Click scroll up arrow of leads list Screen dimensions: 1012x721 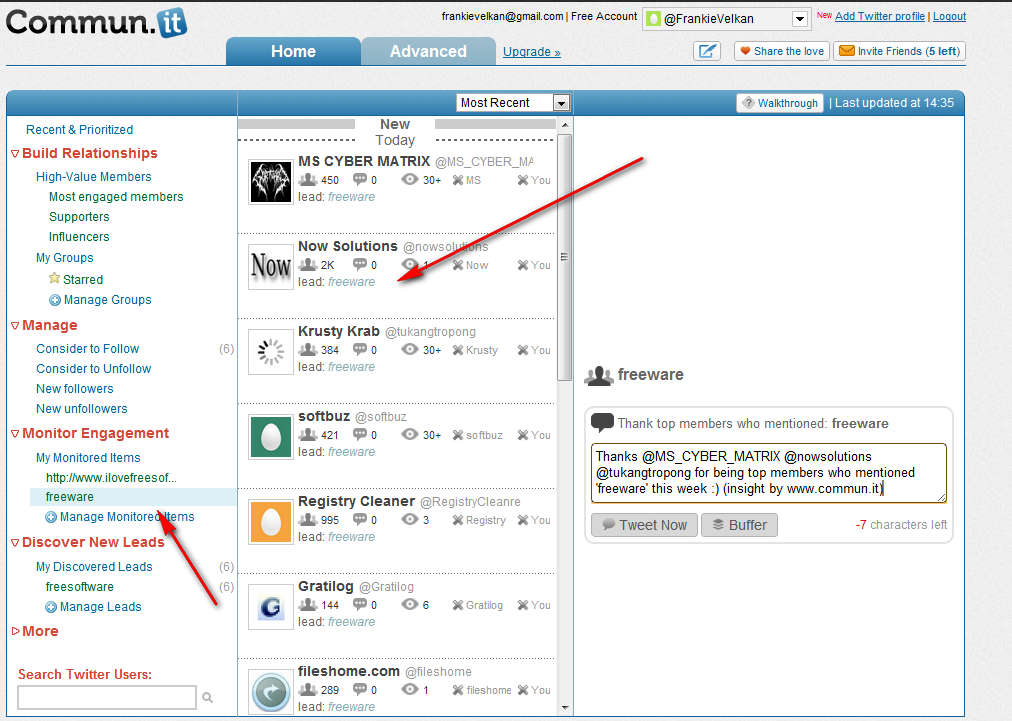(565, 125)
